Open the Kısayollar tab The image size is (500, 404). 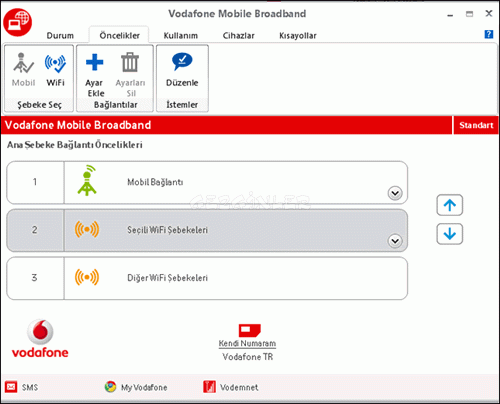pos(298,36)
